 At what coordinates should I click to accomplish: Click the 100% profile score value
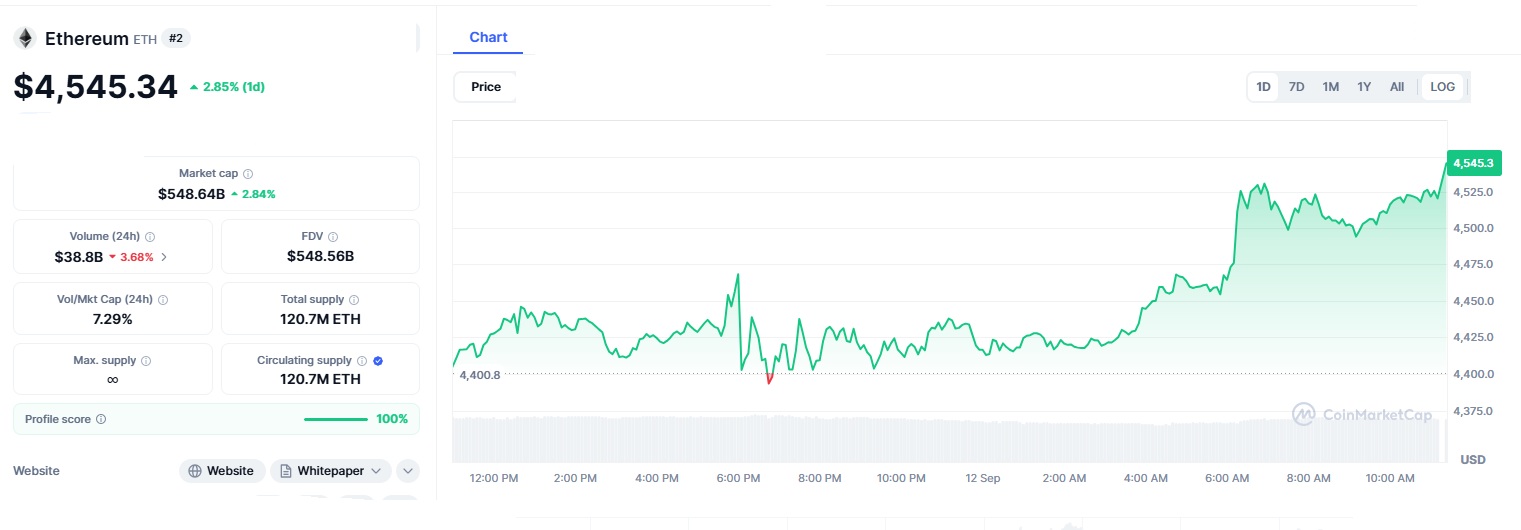tap(392, 419)
